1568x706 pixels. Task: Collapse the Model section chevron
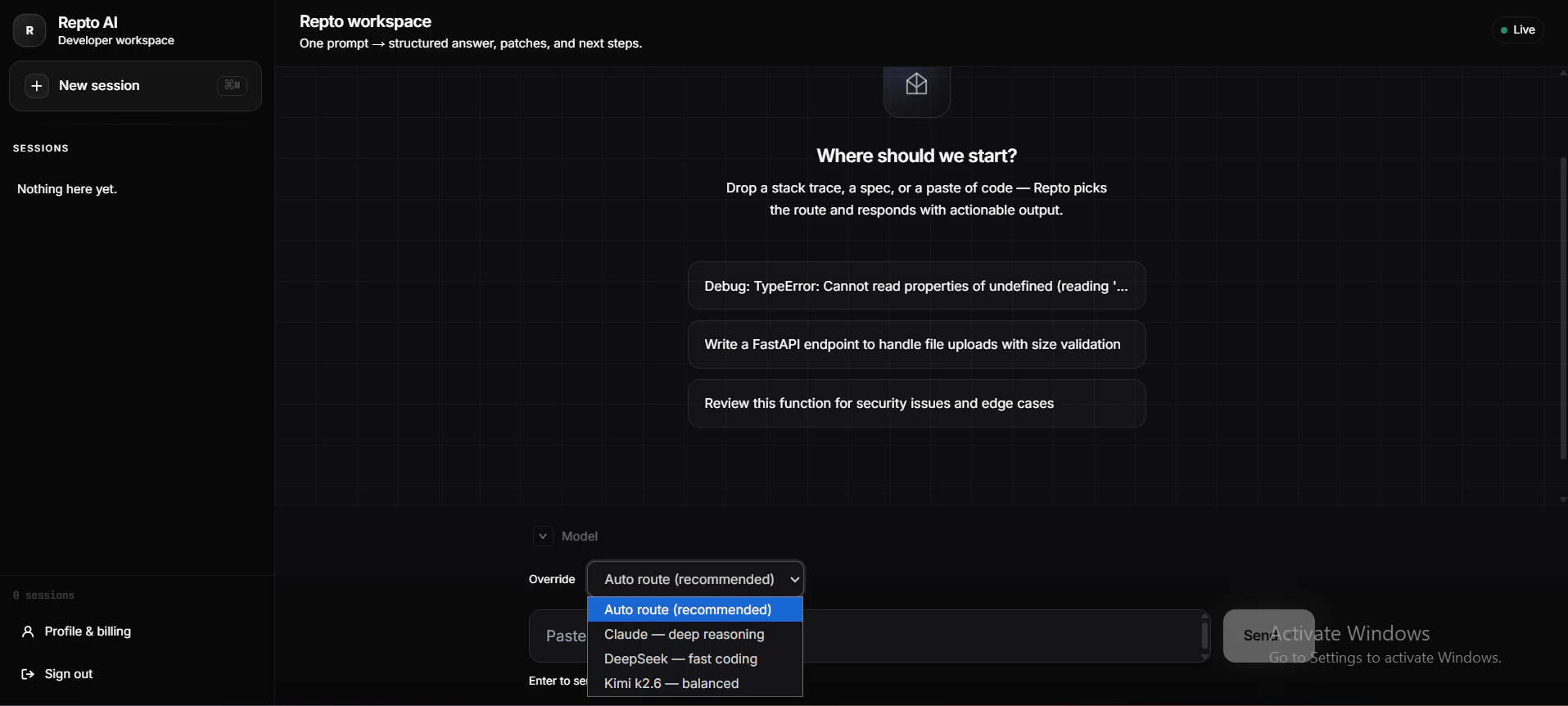tap(543, 536)
